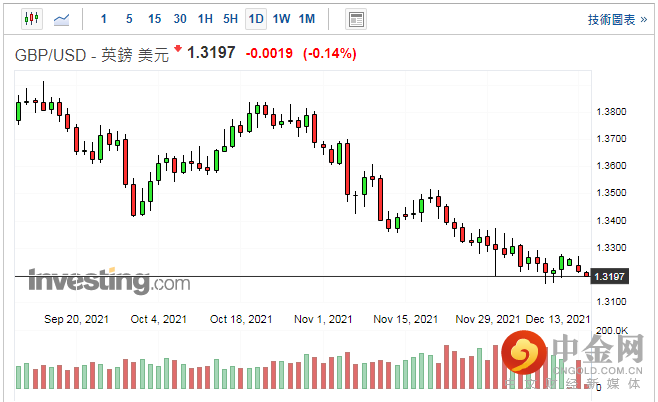Click the red down arrow next to price
This screenshot has width=658, height=402.
pos(178,49)
